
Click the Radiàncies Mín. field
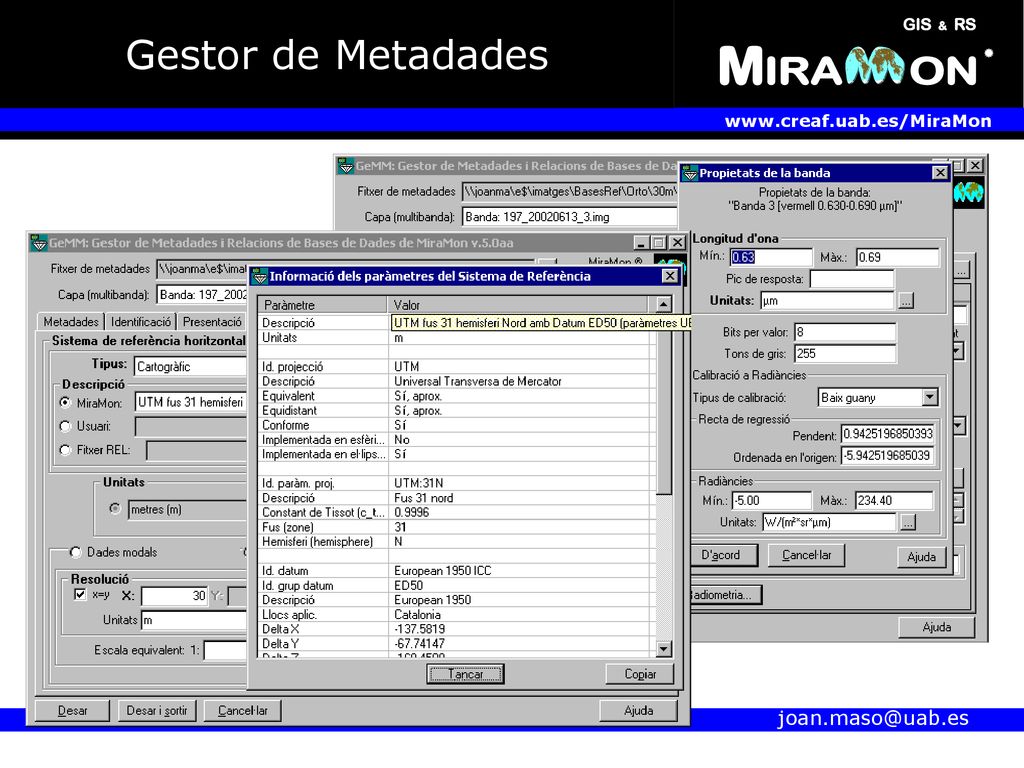point(771,501)
